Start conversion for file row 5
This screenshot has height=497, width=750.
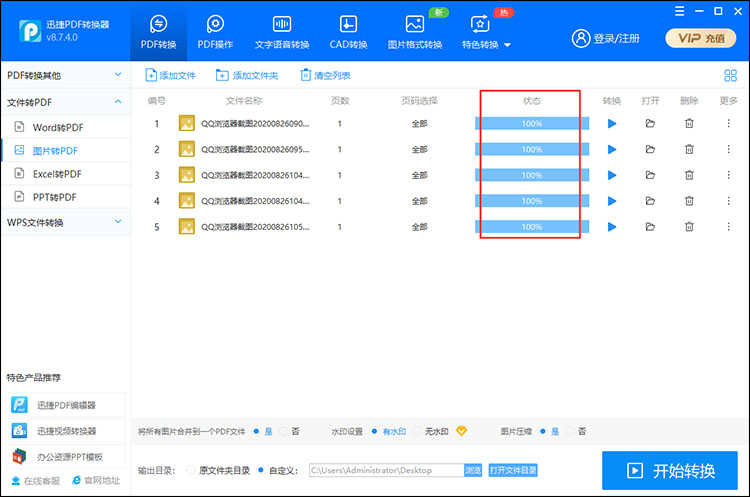(612, 227)
